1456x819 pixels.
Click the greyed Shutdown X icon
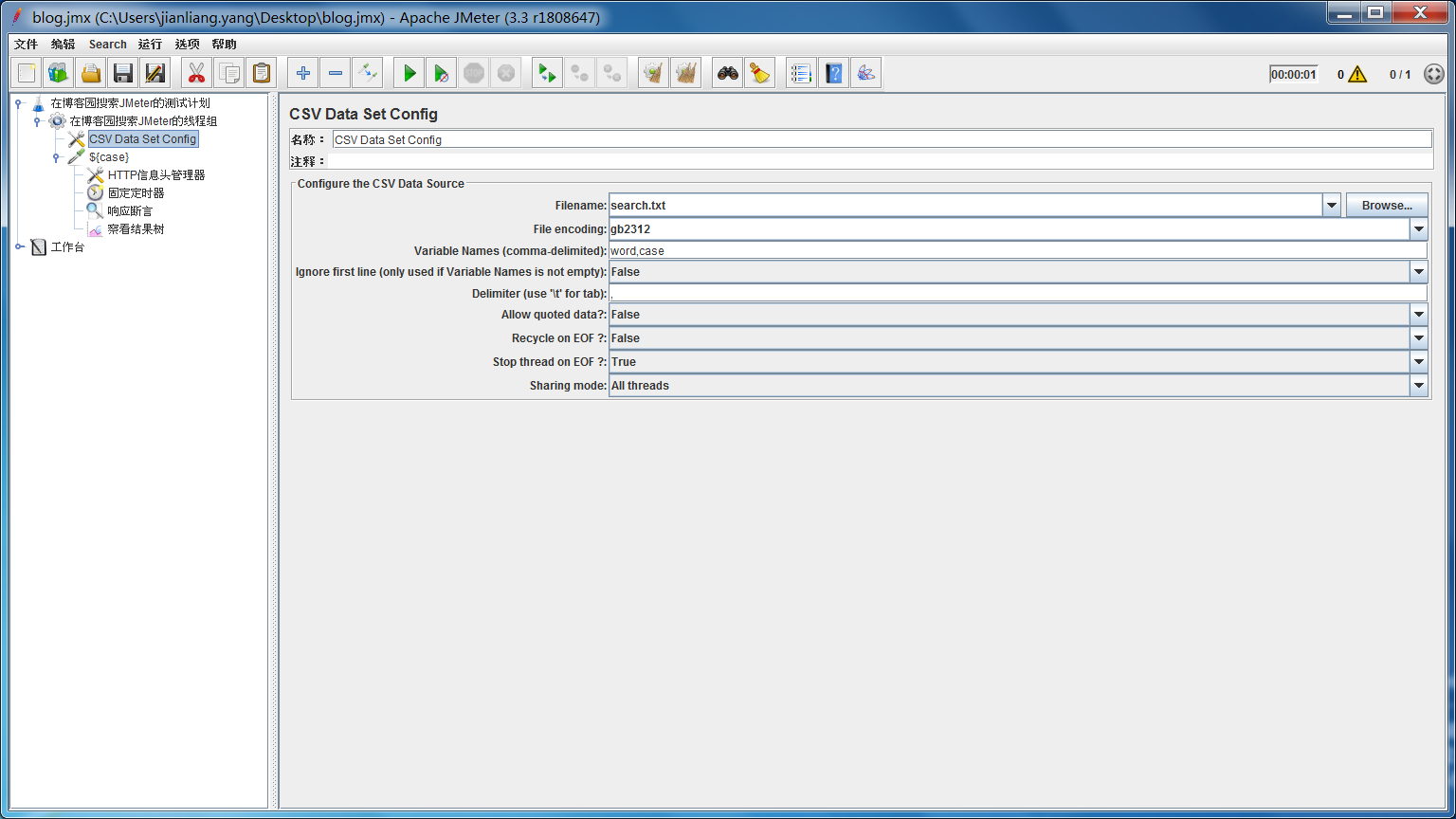(x=506, y=73)
